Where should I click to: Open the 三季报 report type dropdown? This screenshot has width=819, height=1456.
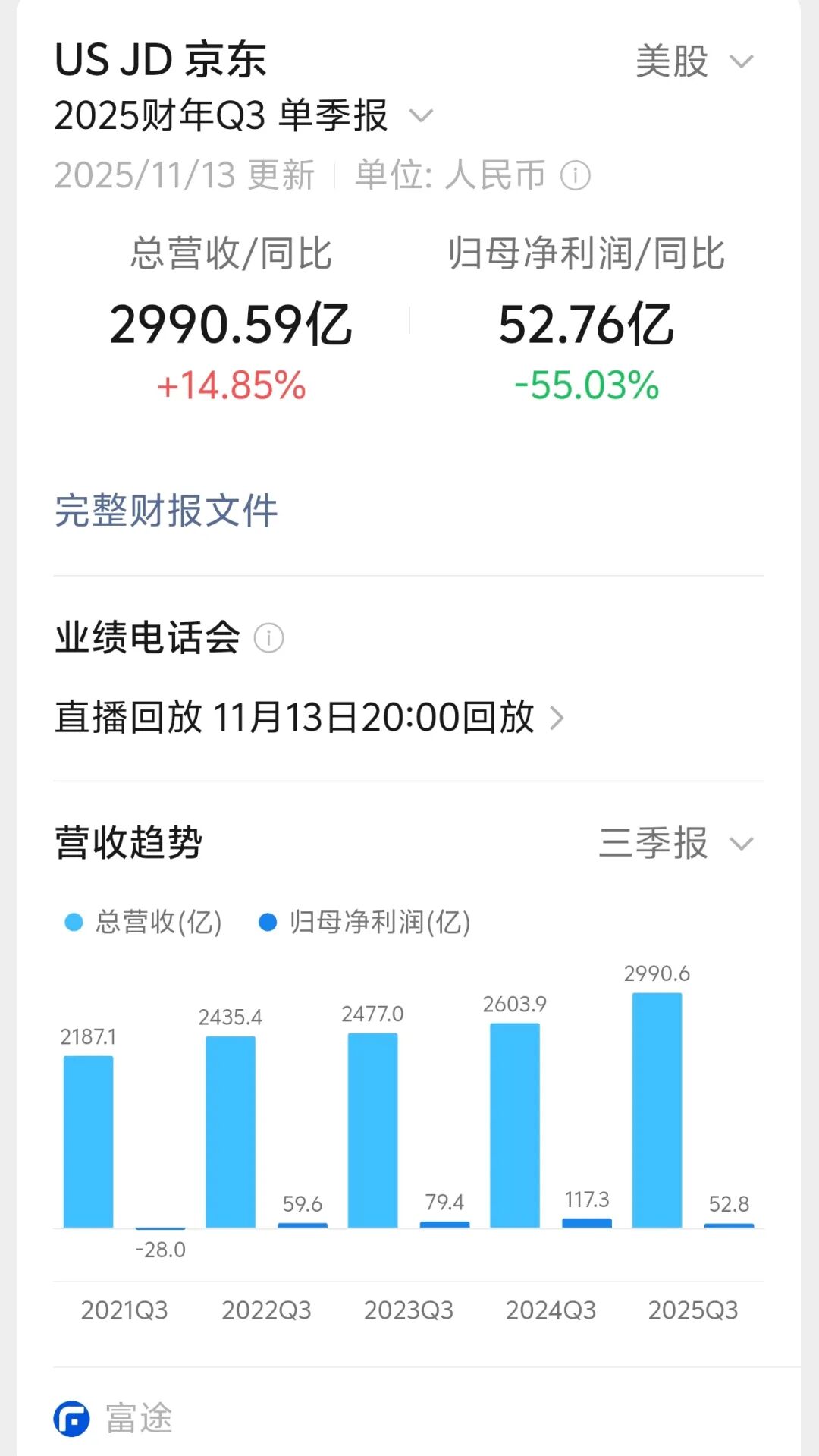(675, 843)
